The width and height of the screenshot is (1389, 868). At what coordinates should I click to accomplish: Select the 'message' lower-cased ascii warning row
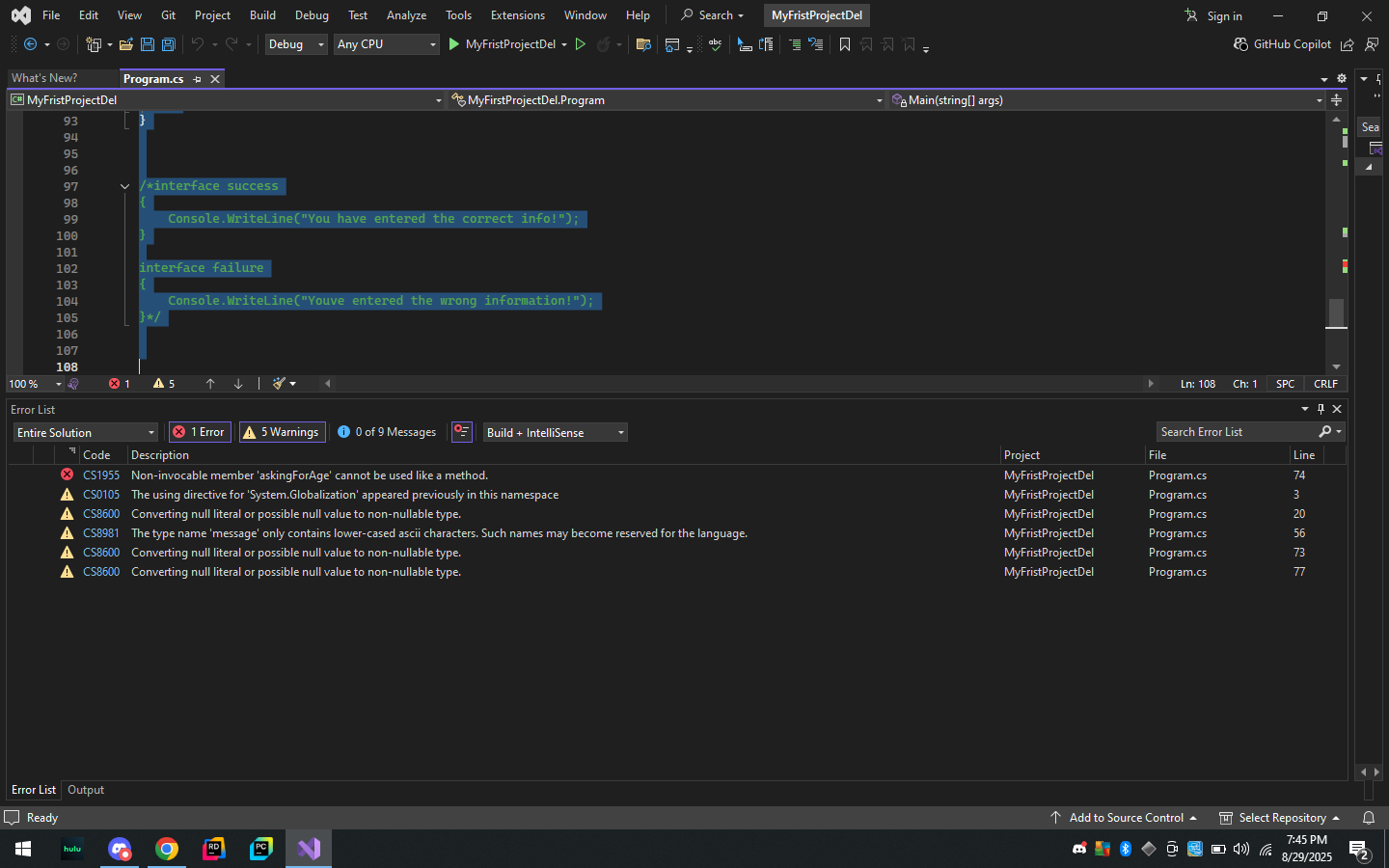(675, 533)
